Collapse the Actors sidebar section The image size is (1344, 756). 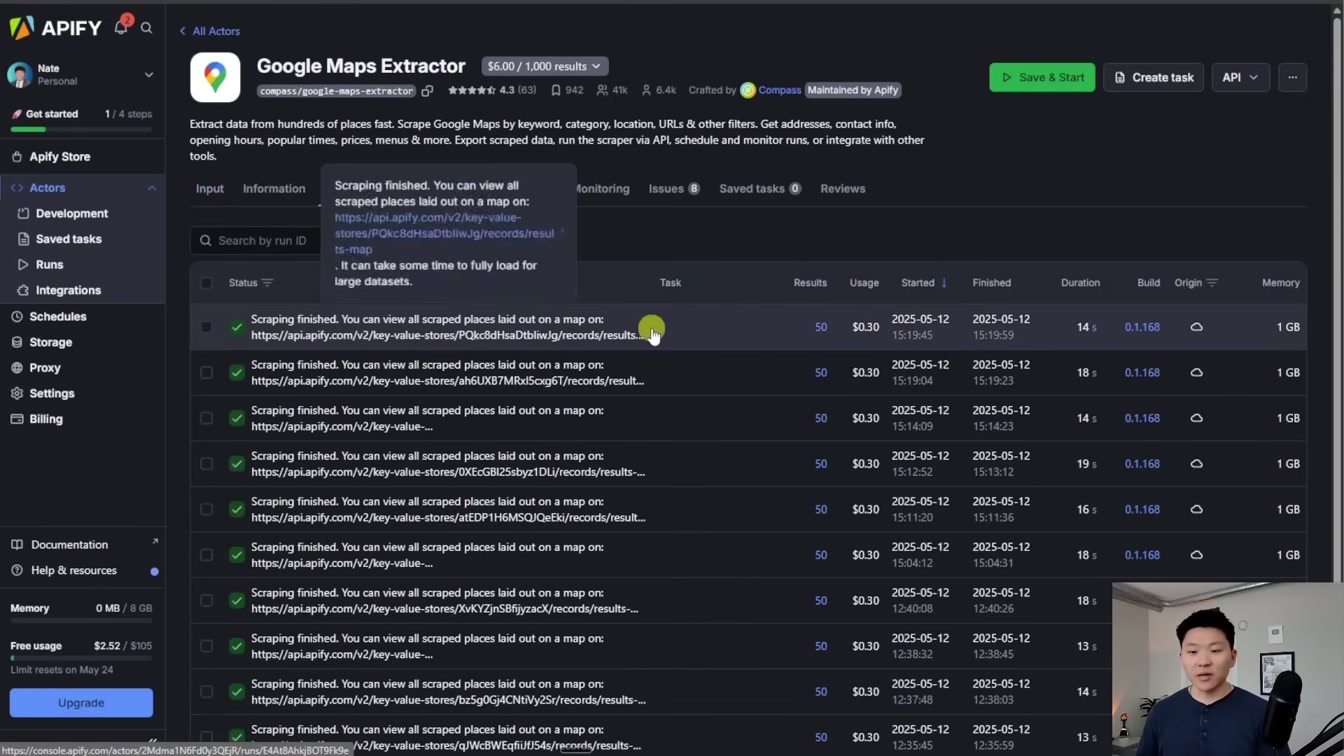point(152,188)
